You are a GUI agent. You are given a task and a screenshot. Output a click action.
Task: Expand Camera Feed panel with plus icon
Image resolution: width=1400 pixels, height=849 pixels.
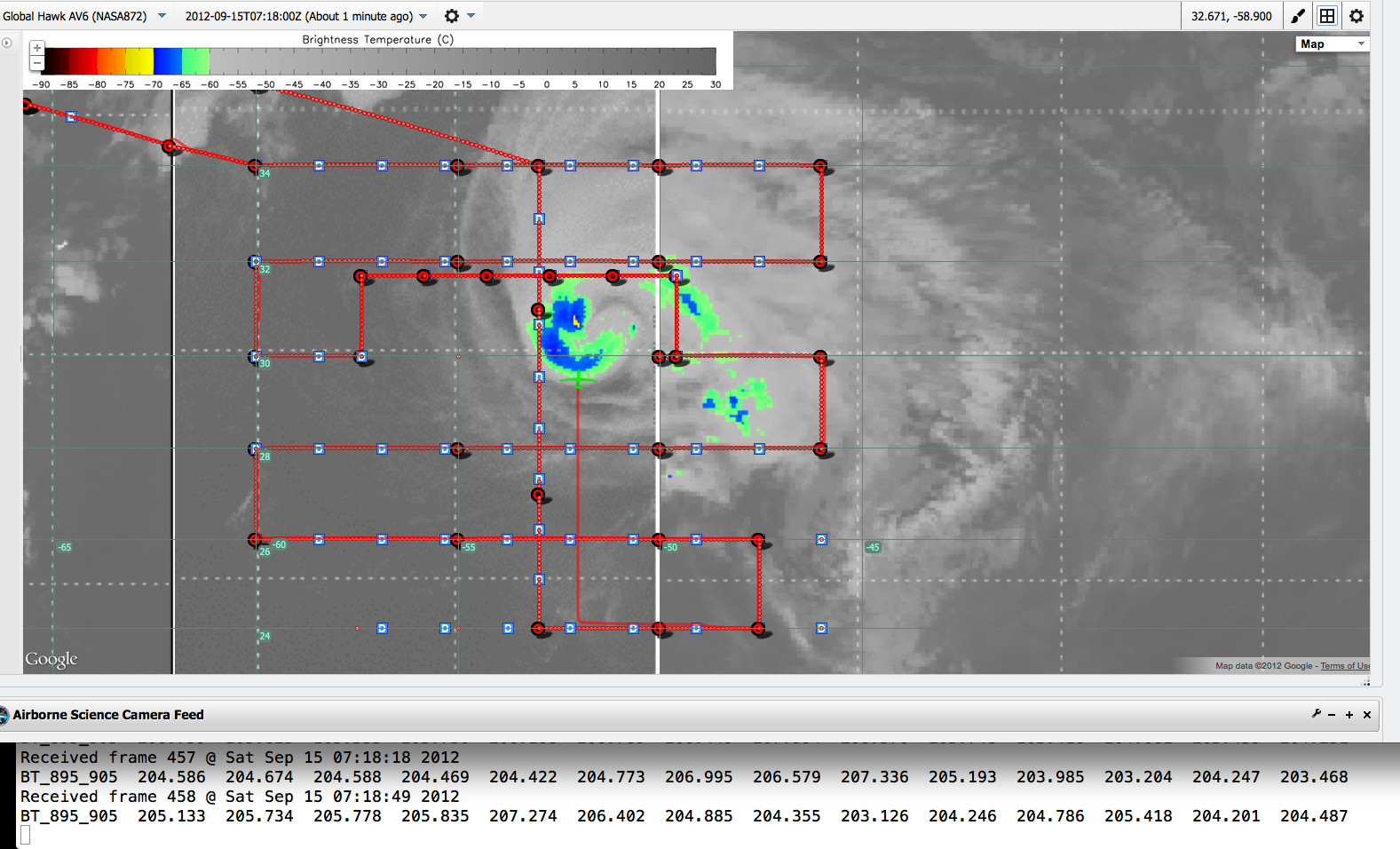[1349, 715]
